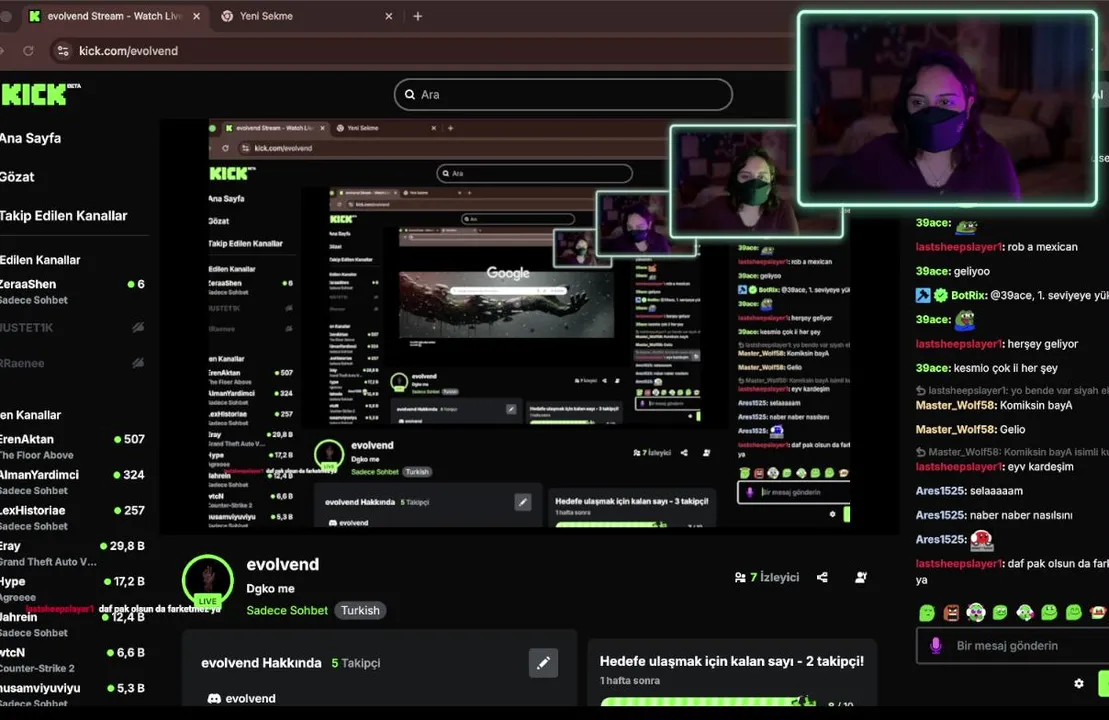Click the main stream video player

pos(529,327)
